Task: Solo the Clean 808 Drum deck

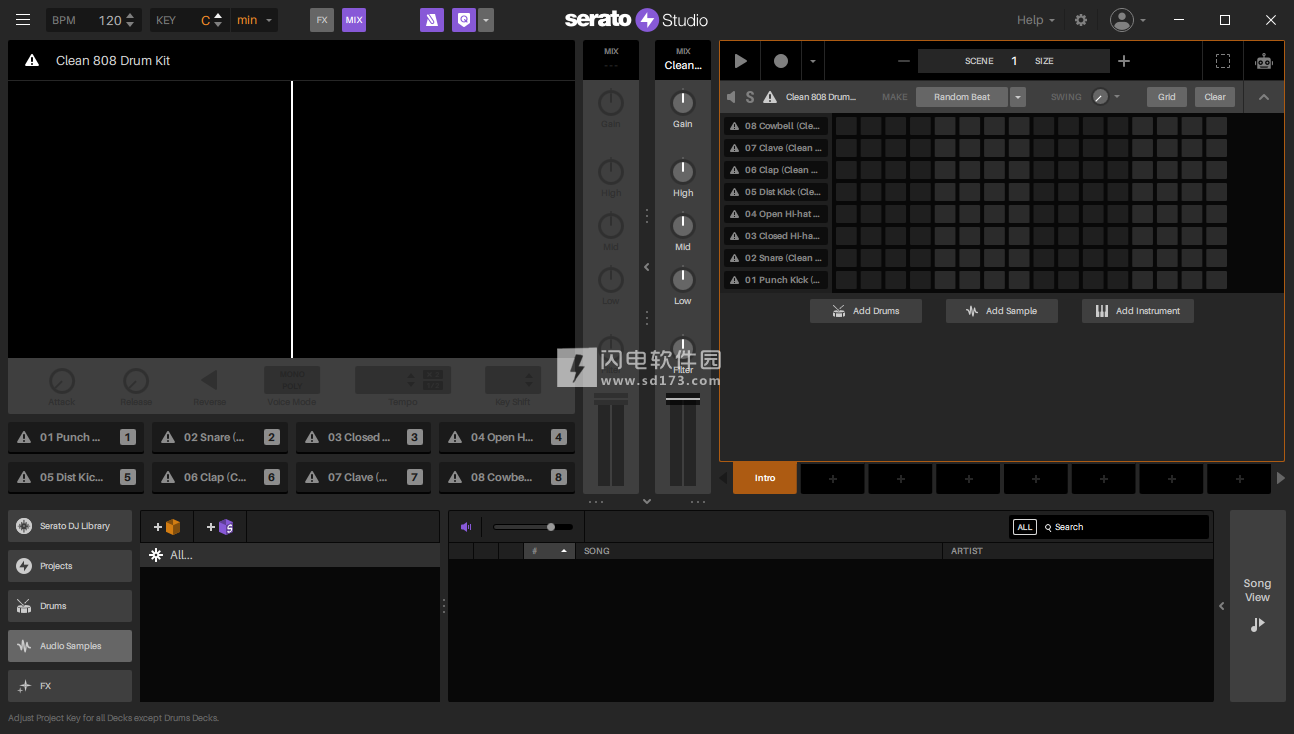Action: 750,97
